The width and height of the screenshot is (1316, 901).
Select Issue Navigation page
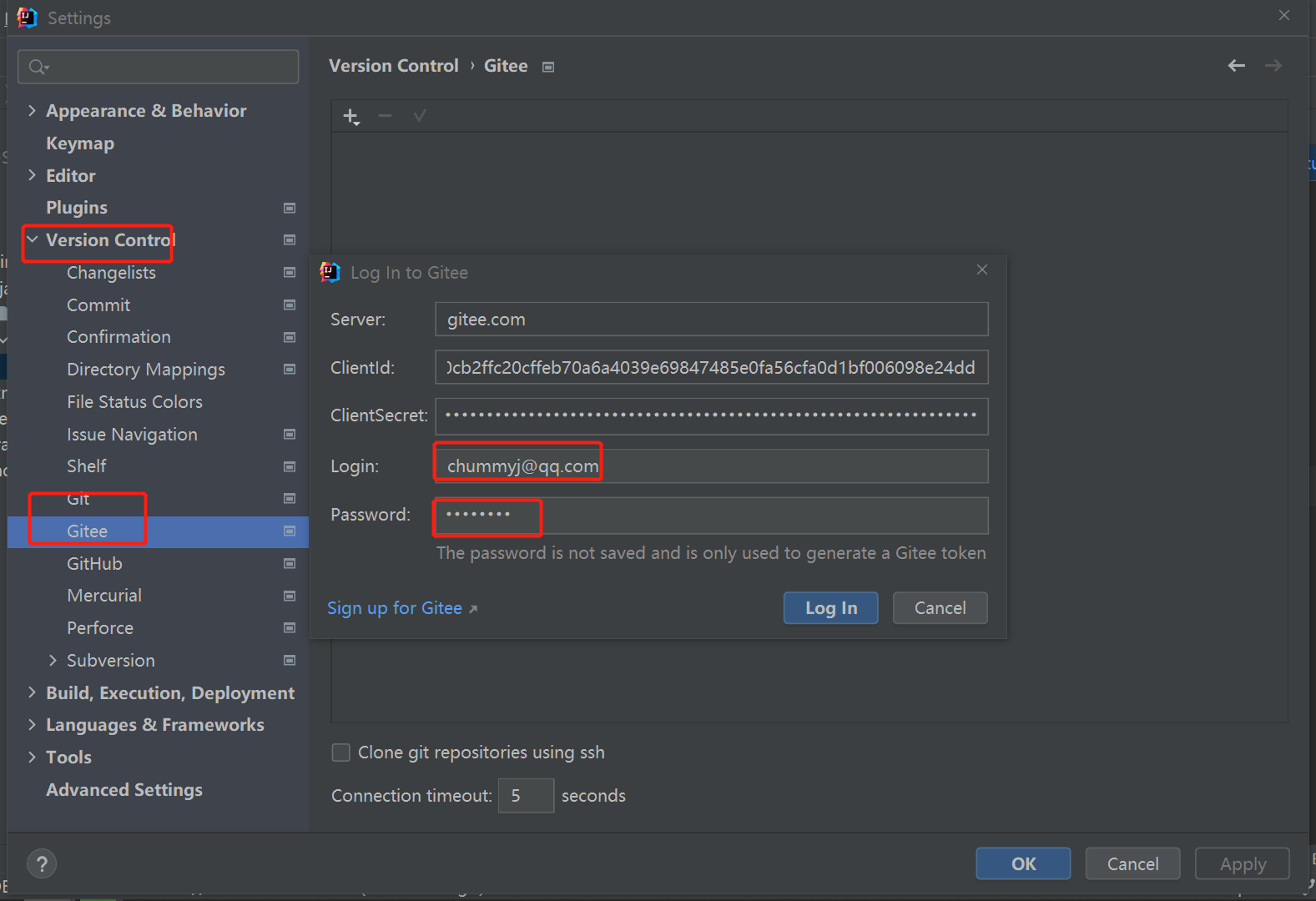pos(132,435)
